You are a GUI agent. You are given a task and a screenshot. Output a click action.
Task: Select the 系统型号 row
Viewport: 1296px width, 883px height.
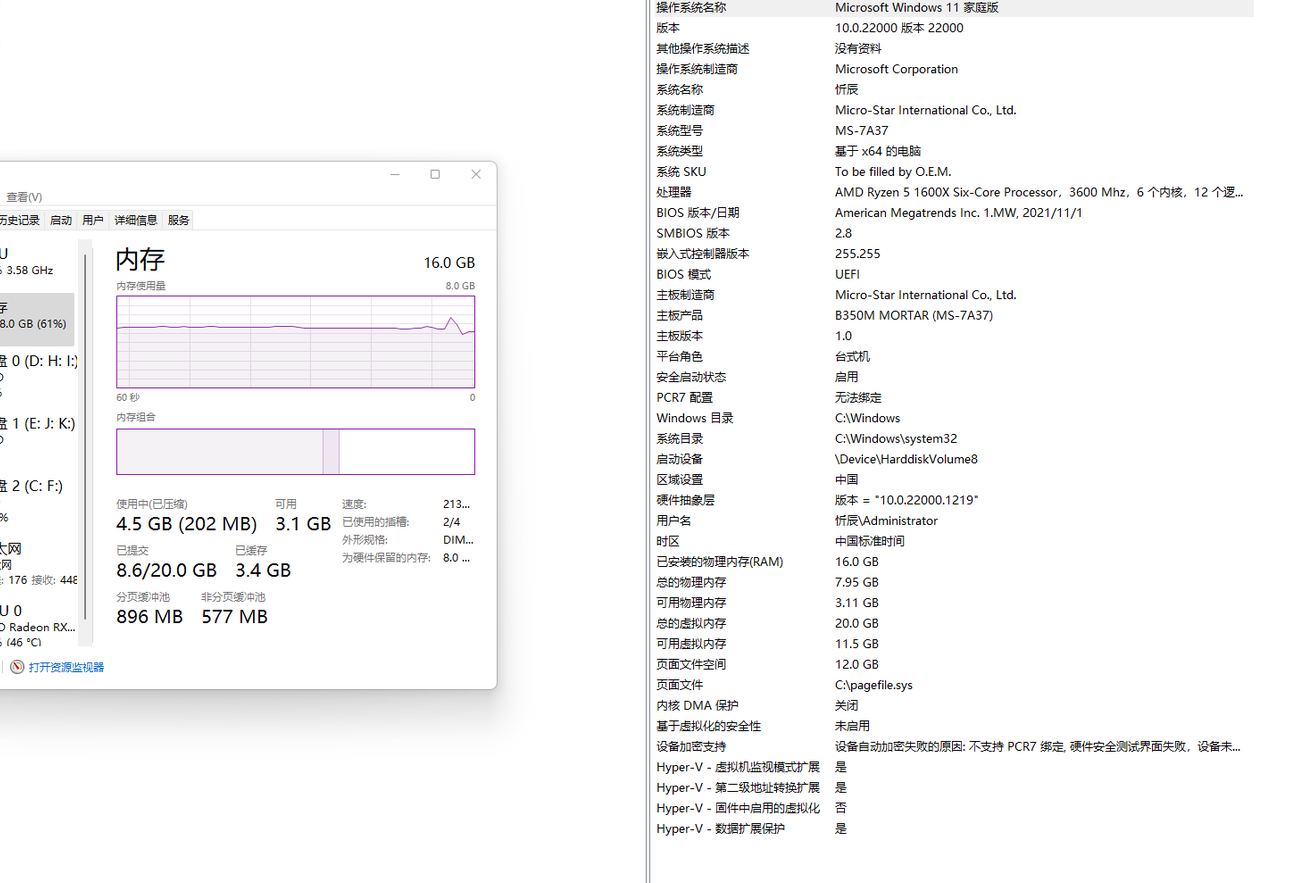click(952, 131)
